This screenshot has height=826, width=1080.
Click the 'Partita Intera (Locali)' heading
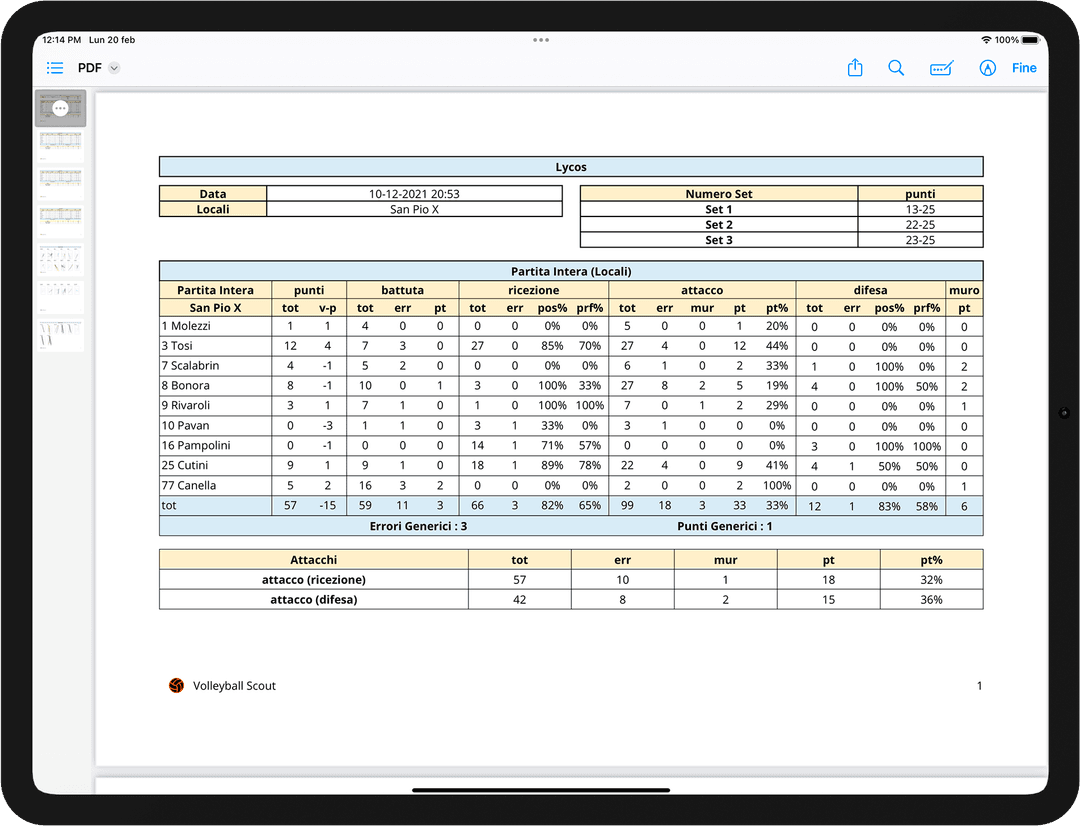(571, 271)
